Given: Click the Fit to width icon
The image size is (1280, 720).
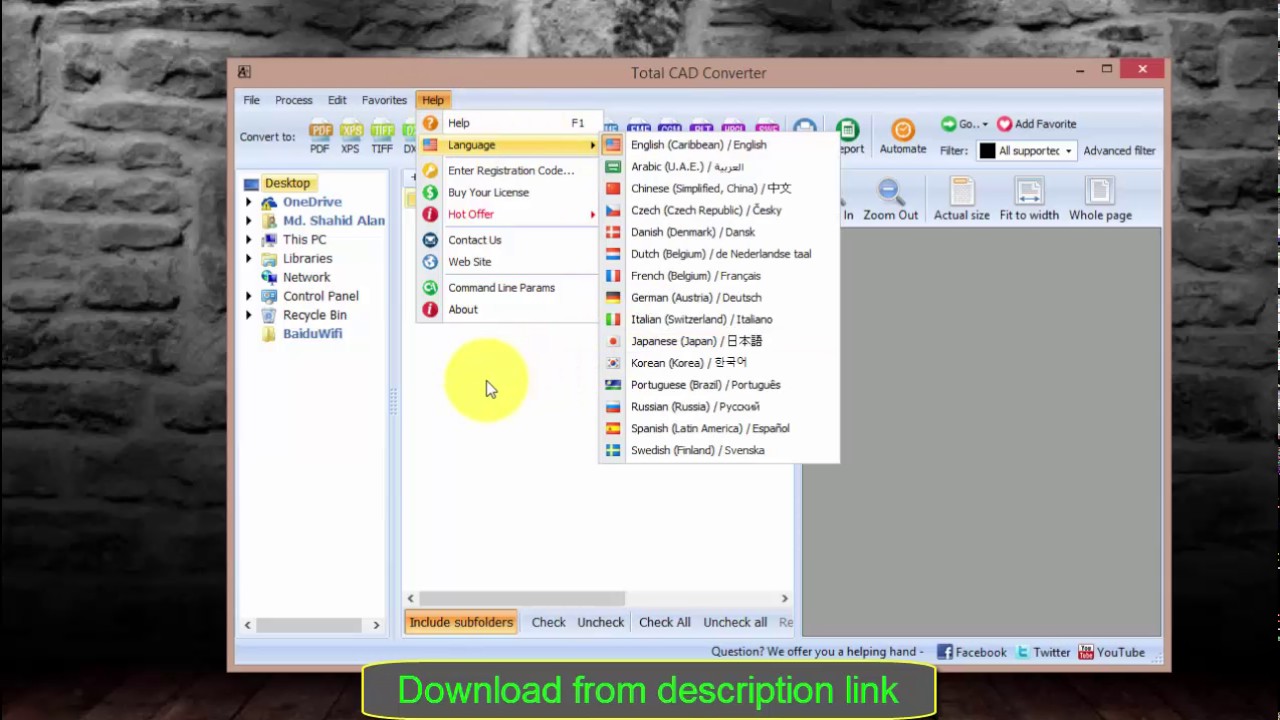Looking at the screenshot, I should pyautogui.click(x=1029, y=200).
